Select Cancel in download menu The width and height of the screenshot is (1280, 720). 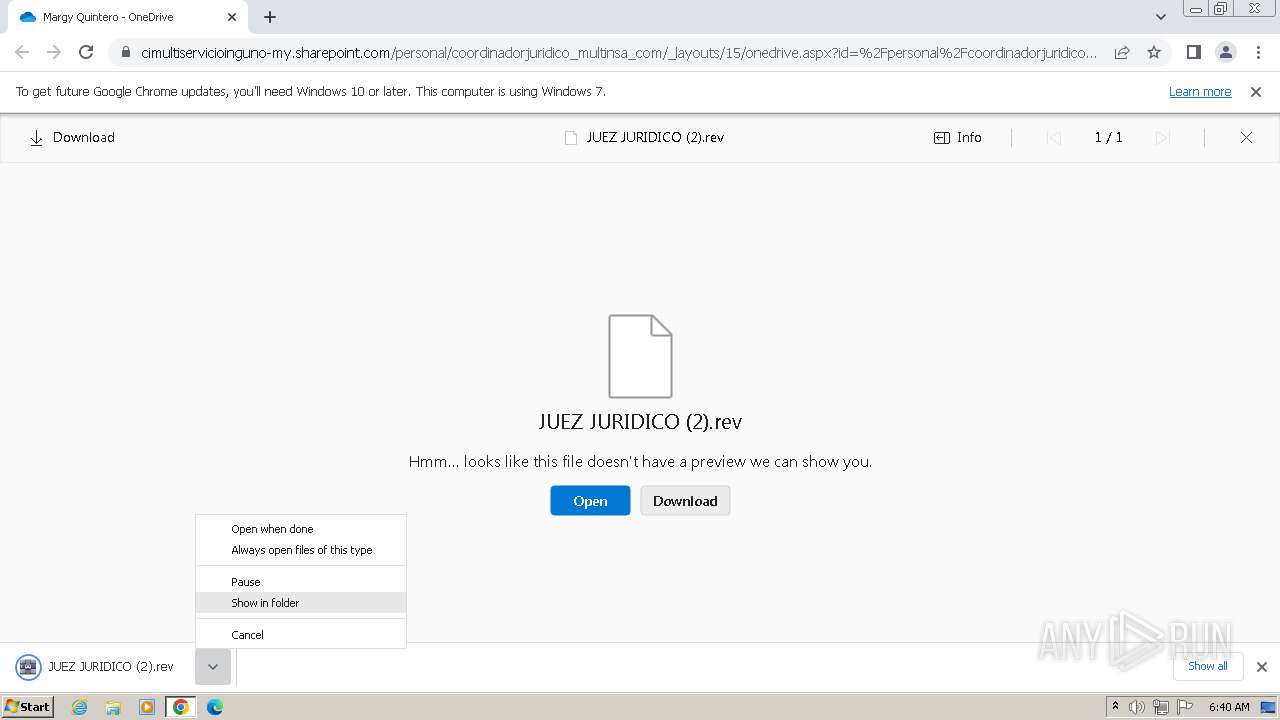pos(301,635)
